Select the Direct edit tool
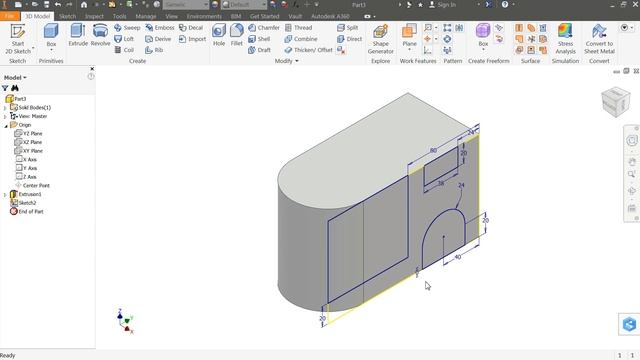This screenshot has width=640, height=360. coord(349,39)
